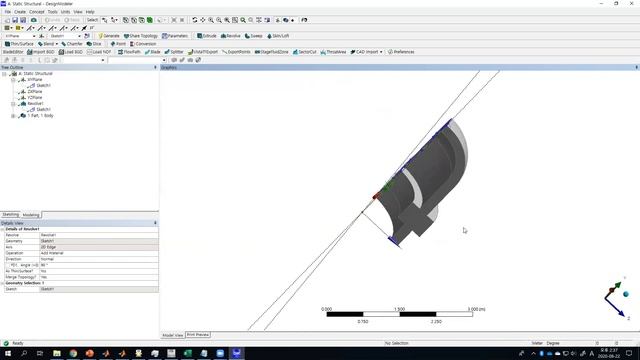Select the Slice tool
640x360 pixels.
pos(94,44)
